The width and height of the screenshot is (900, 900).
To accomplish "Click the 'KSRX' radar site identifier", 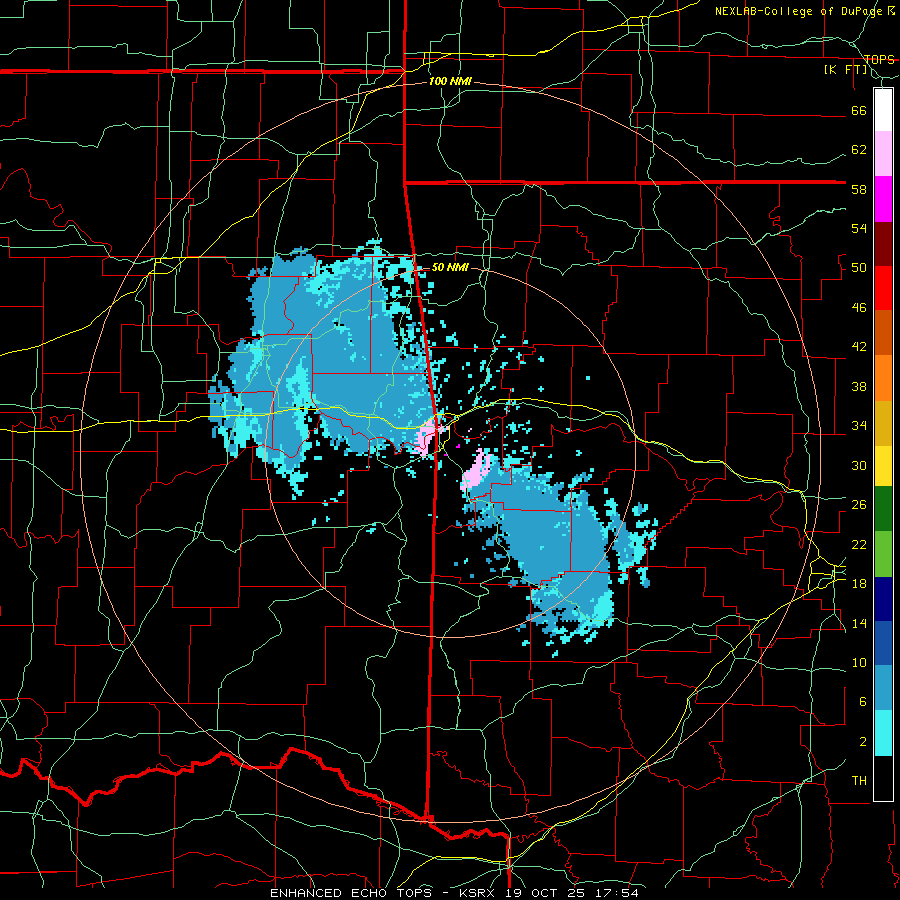I will [x=479, y=893].
